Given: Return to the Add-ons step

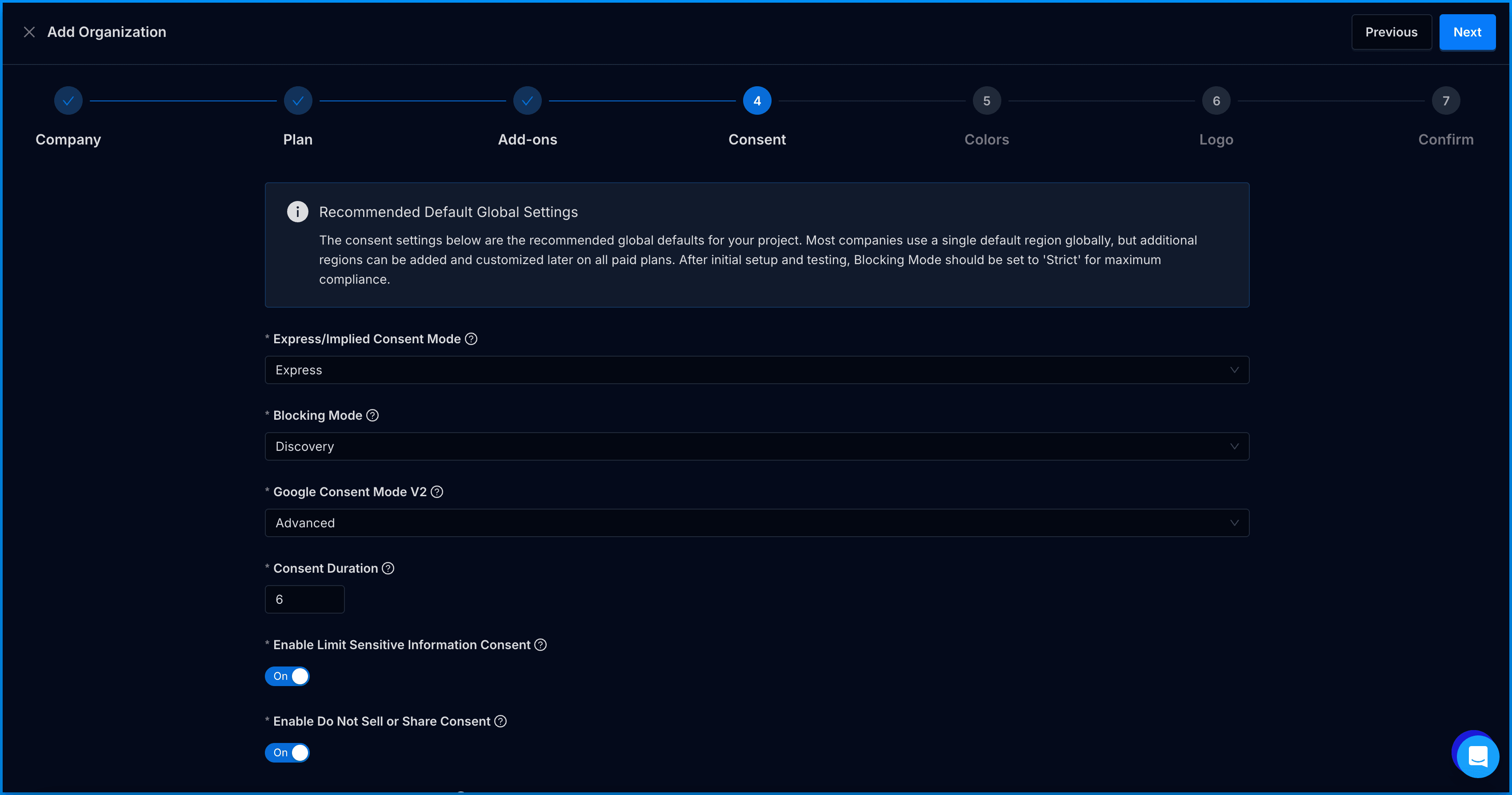Looking at the screenshot, I should click(527, 101).
